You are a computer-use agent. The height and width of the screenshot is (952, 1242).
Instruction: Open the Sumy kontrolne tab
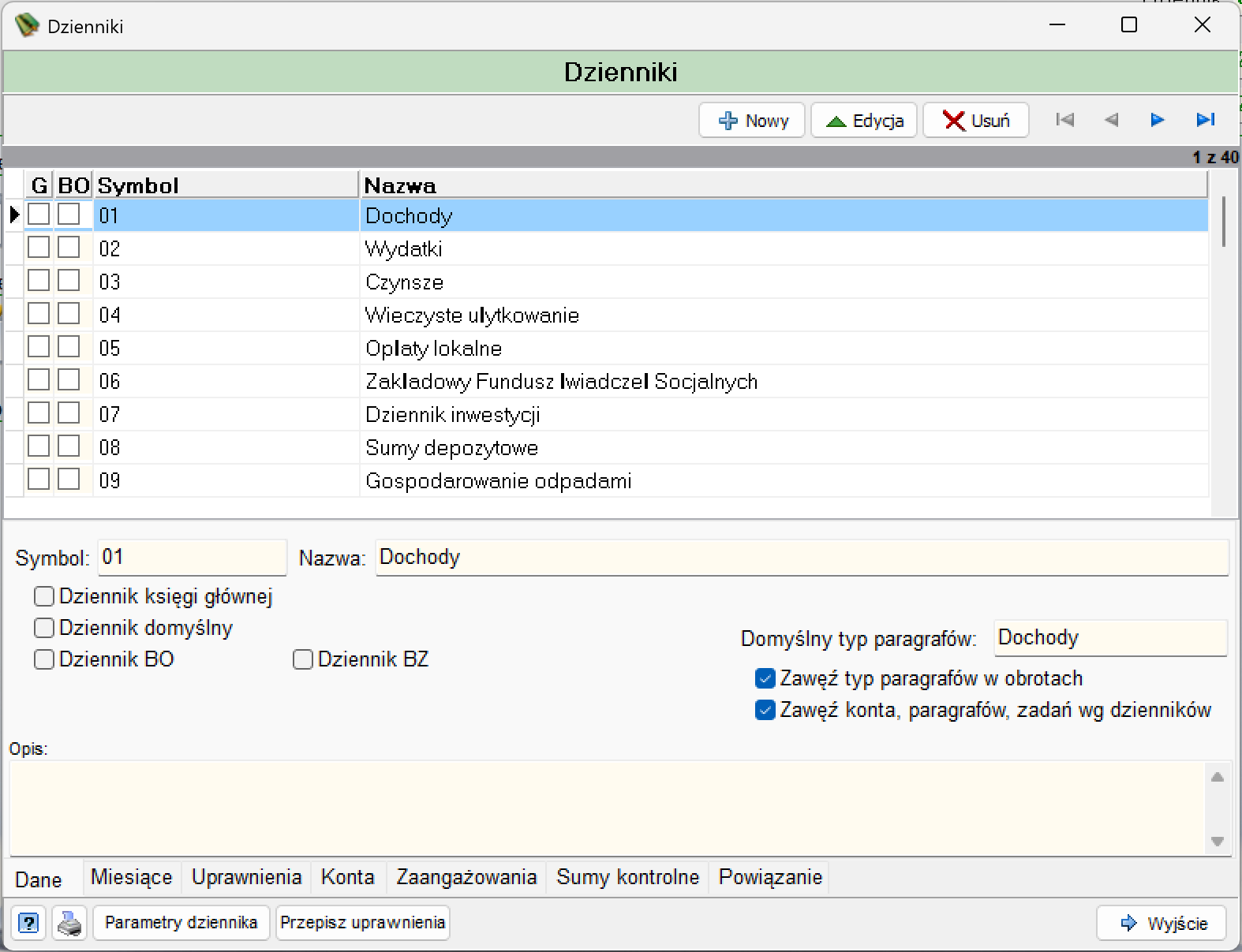(x=628, y=877)
